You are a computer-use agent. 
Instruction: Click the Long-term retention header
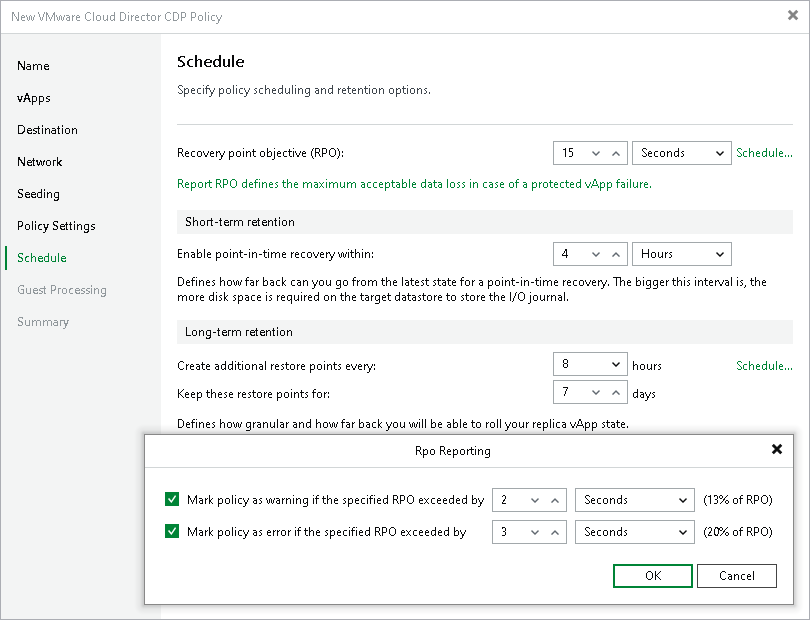click(x=485, y=332)
